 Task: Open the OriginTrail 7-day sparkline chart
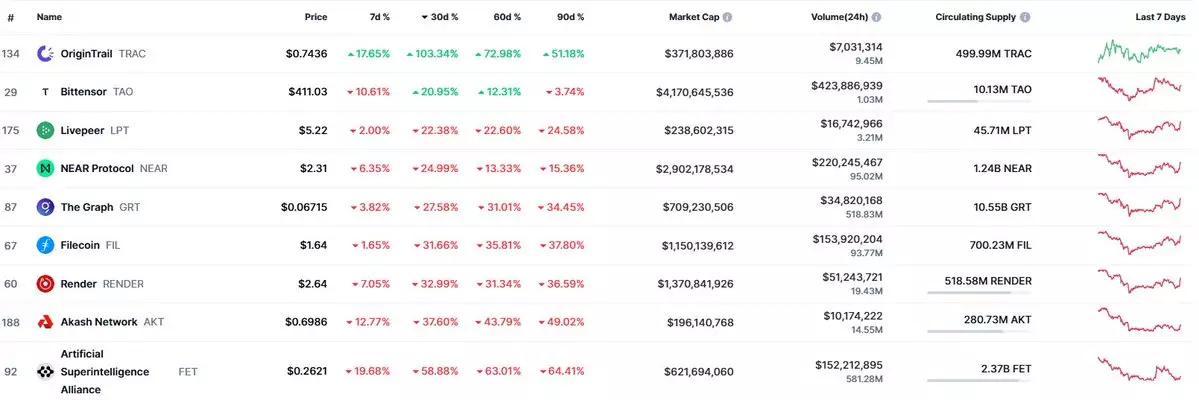tap(1139, 51)
